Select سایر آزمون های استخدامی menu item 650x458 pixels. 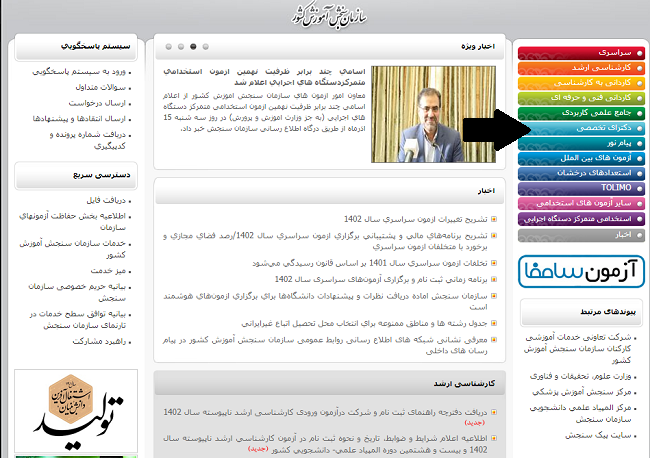pyautogui.click(x=581, y=204)
